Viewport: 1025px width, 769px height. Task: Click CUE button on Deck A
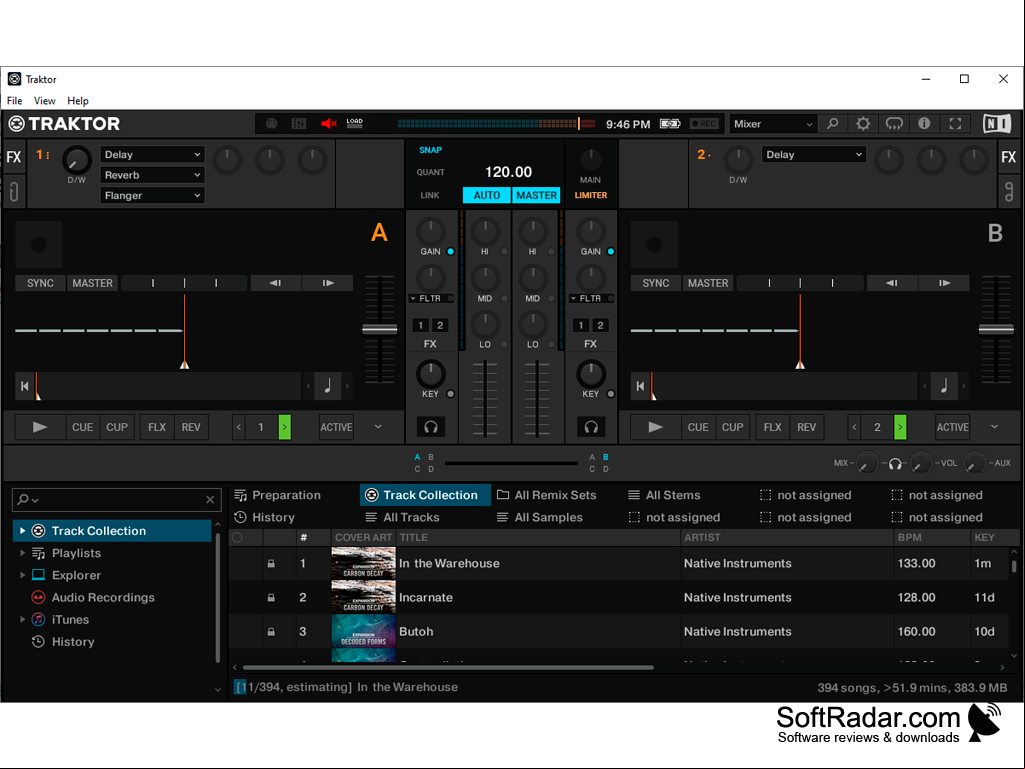[x=82, y=428]
